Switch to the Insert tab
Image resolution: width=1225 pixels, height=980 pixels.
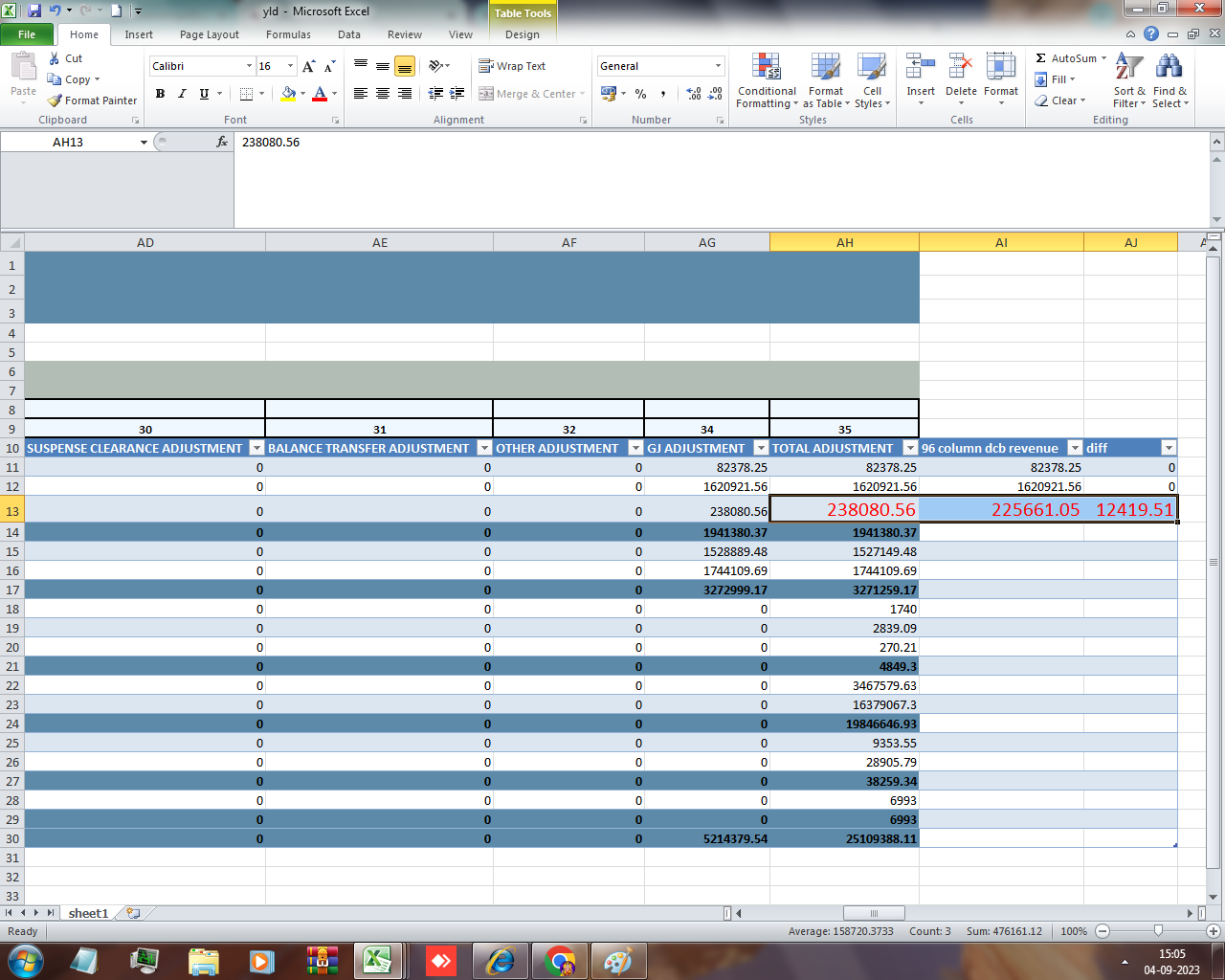coord(139,34)
